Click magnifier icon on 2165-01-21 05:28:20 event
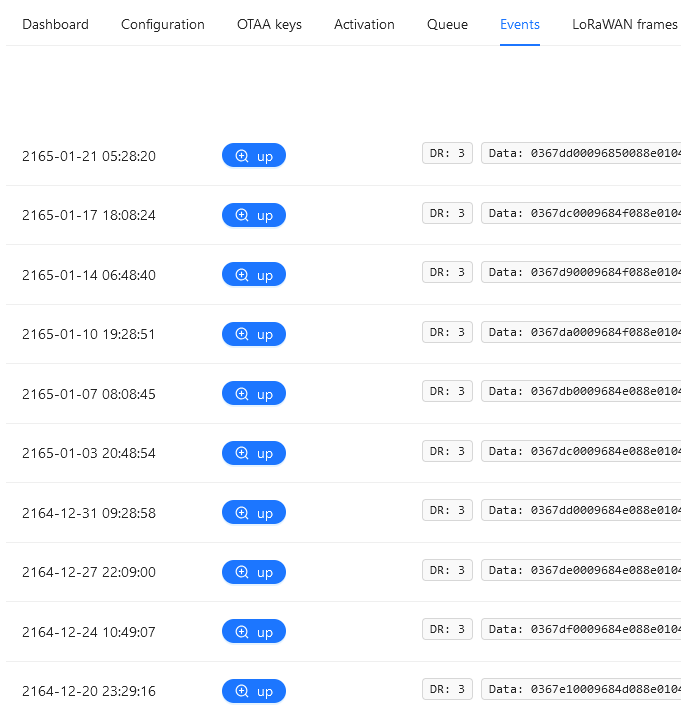 click(241, 156)
